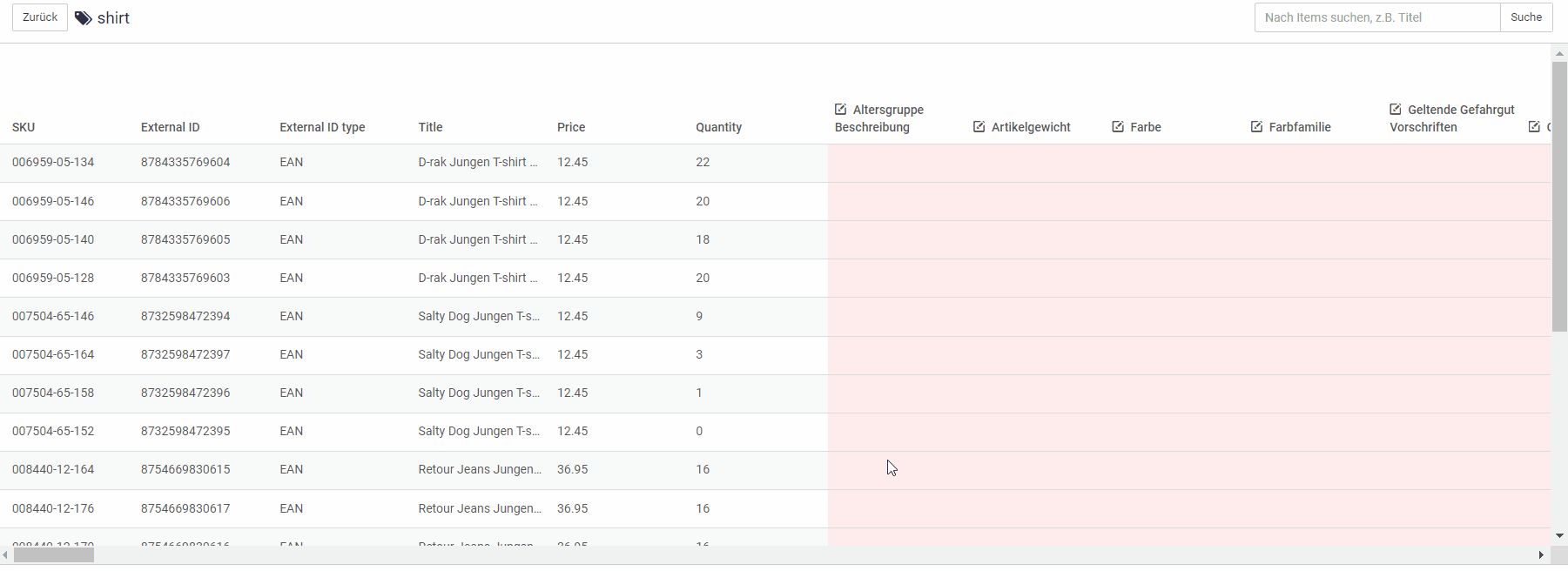This screenshot has width=1568, height=571.
Task: Click the Quantity column header
Action: [719, 127]
